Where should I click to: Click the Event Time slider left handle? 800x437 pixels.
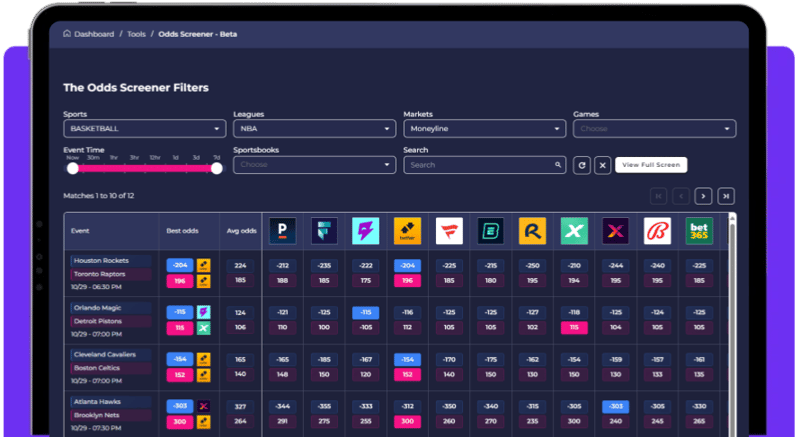point(73,168)
